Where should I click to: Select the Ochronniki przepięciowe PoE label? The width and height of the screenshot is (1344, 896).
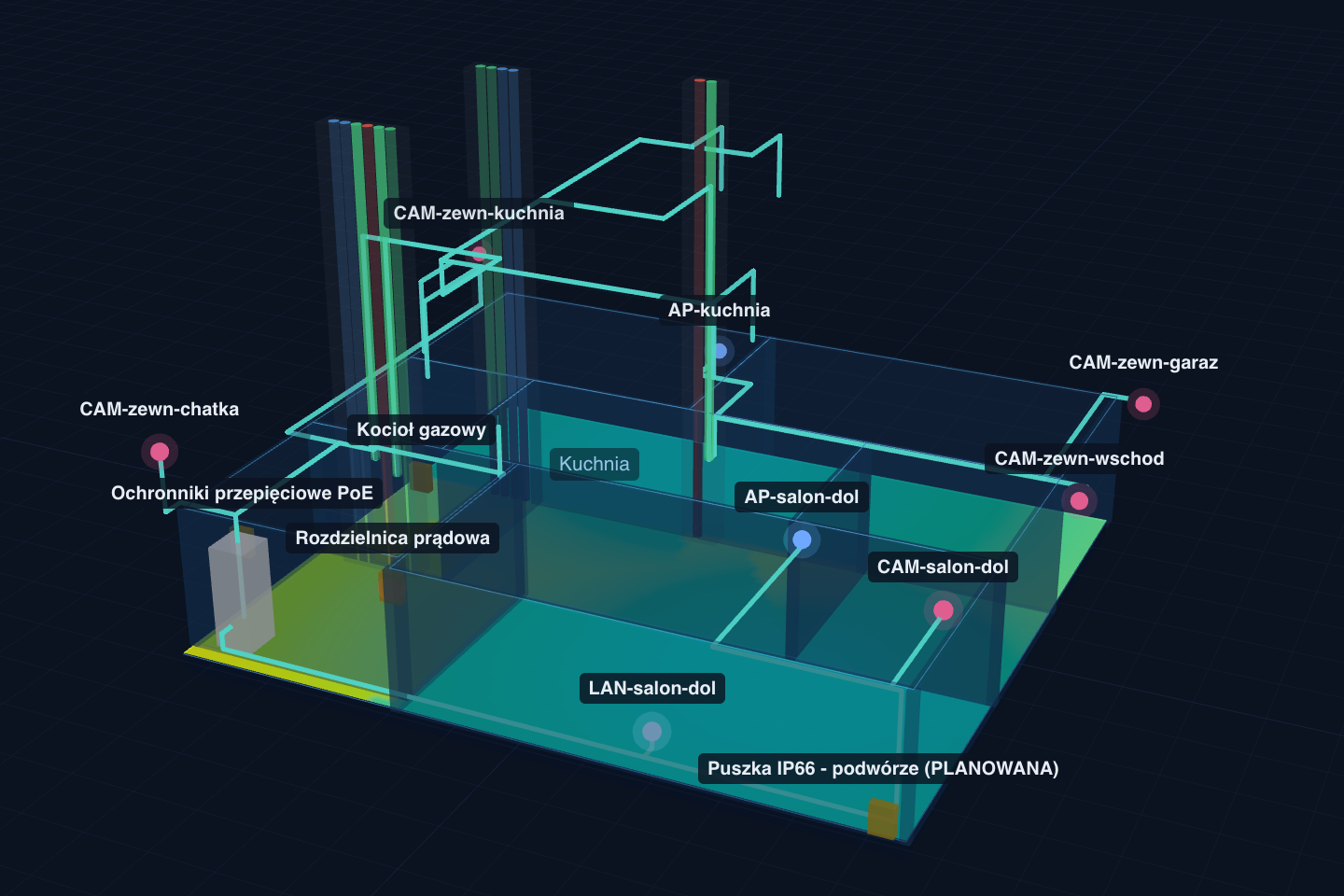pyautogui.click(x=242, y=493)
